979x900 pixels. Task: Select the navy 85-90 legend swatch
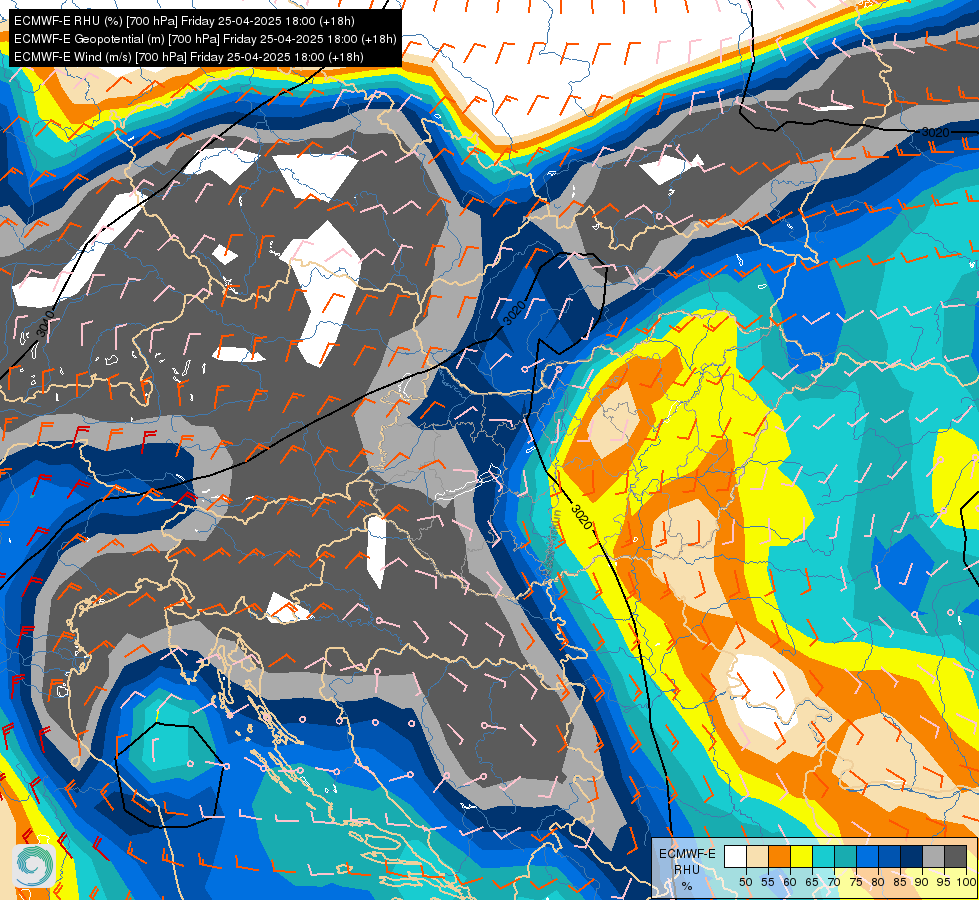(x=912, y=856)
